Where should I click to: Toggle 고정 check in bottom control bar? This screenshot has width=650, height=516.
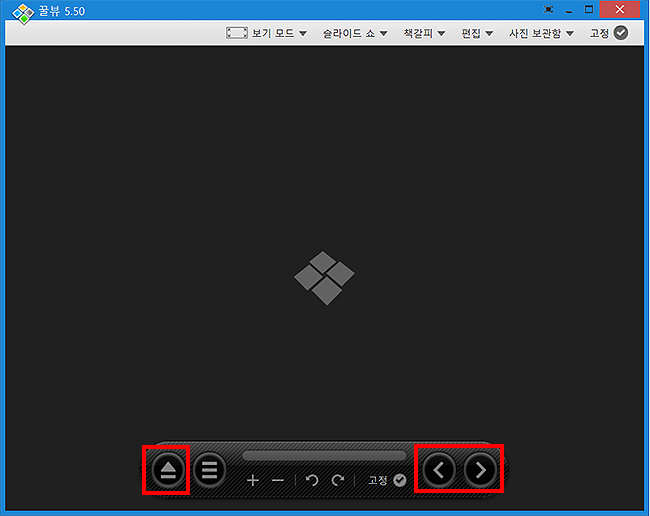pyautogui.click(x=400, y=480)
